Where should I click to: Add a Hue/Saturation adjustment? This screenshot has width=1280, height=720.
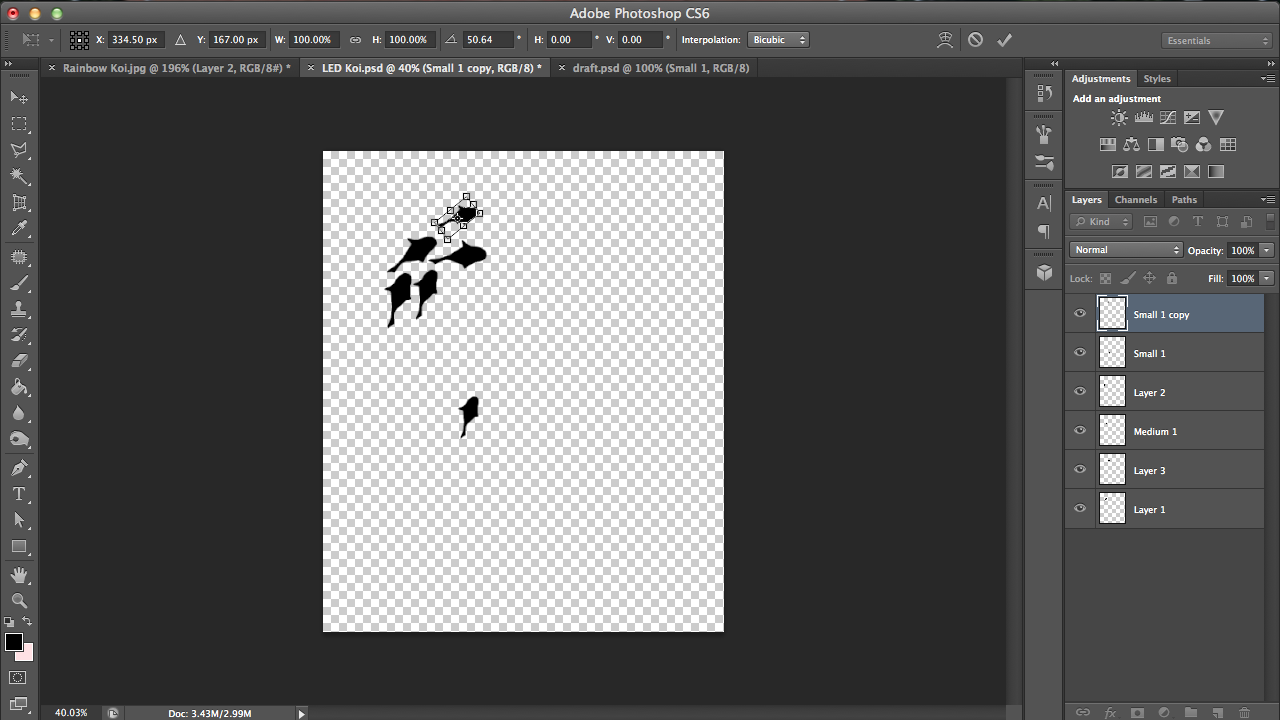point(1108,144)
